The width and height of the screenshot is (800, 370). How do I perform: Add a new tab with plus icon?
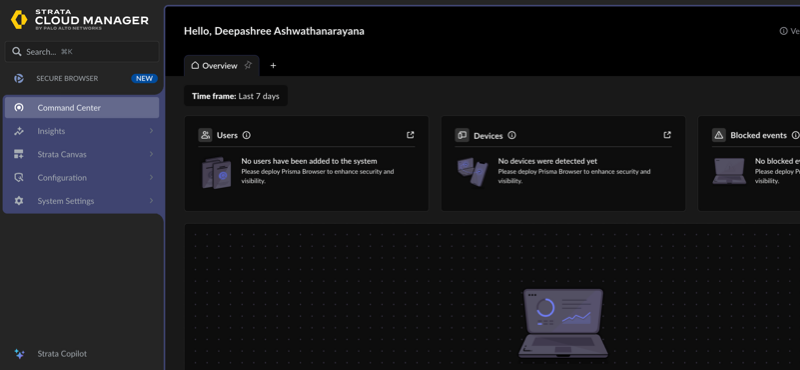273,66
